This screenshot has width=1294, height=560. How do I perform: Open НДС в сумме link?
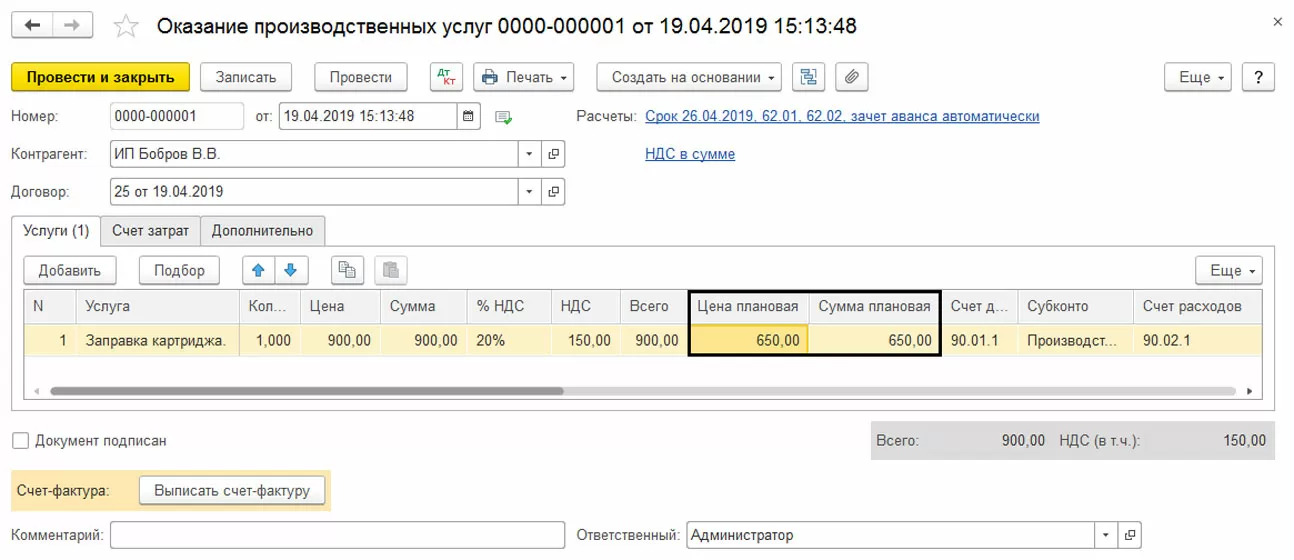coord(690,154)
